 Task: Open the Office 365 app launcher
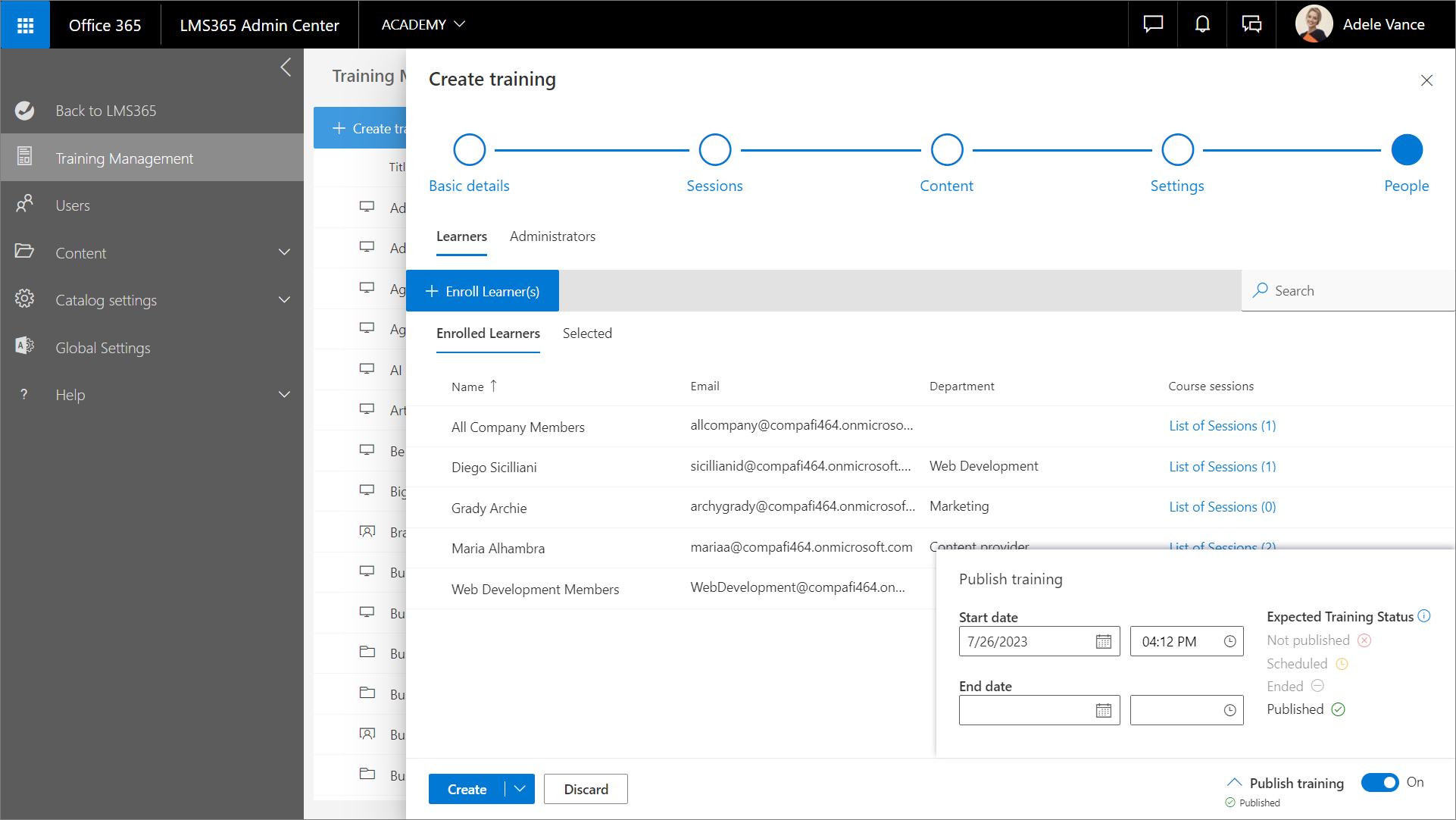[25, 24]
